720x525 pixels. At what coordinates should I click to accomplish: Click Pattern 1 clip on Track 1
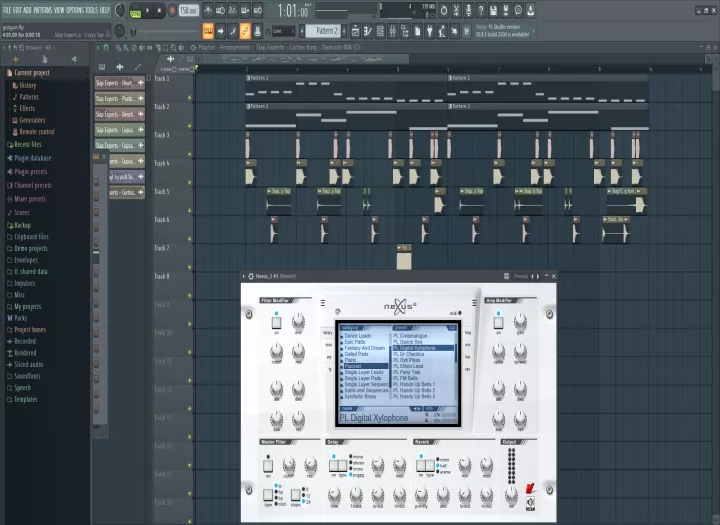(346, 89)
